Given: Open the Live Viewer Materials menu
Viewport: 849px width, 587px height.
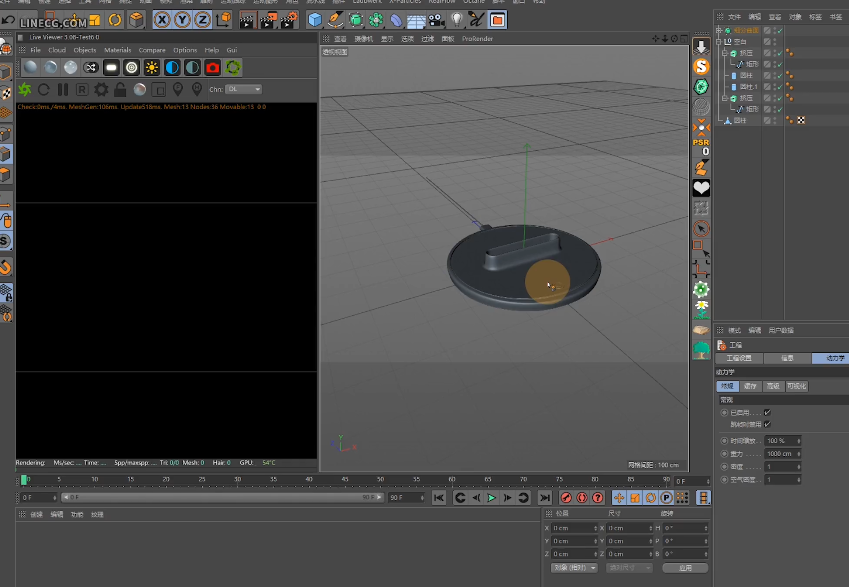Looking at the screenshot, I should (117, 50).
